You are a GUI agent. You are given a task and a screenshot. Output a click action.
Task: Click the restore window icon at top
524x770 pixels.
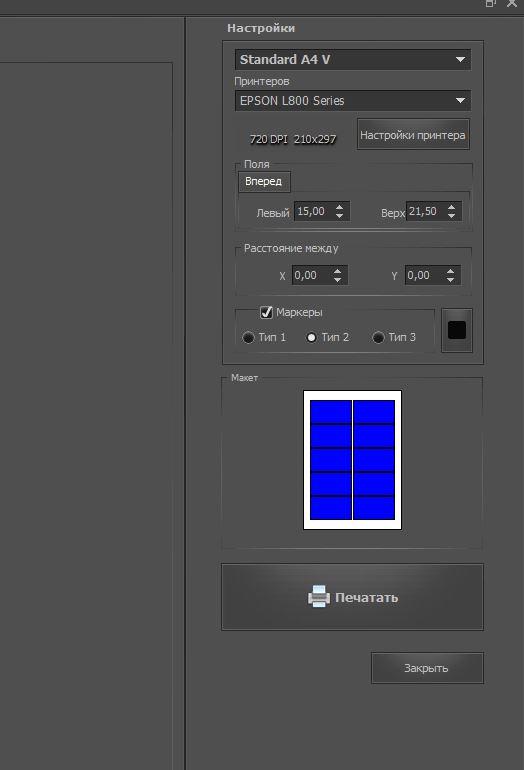(490, 3)
